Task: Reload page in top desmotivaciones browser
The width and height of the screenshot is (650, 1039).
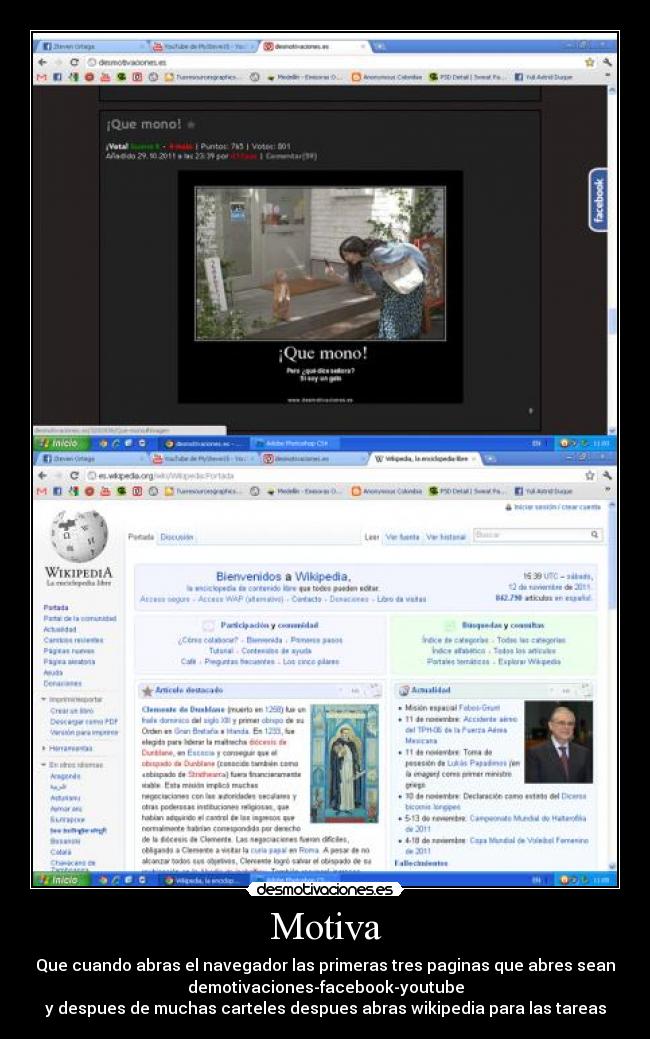Action: pos(74,62)
